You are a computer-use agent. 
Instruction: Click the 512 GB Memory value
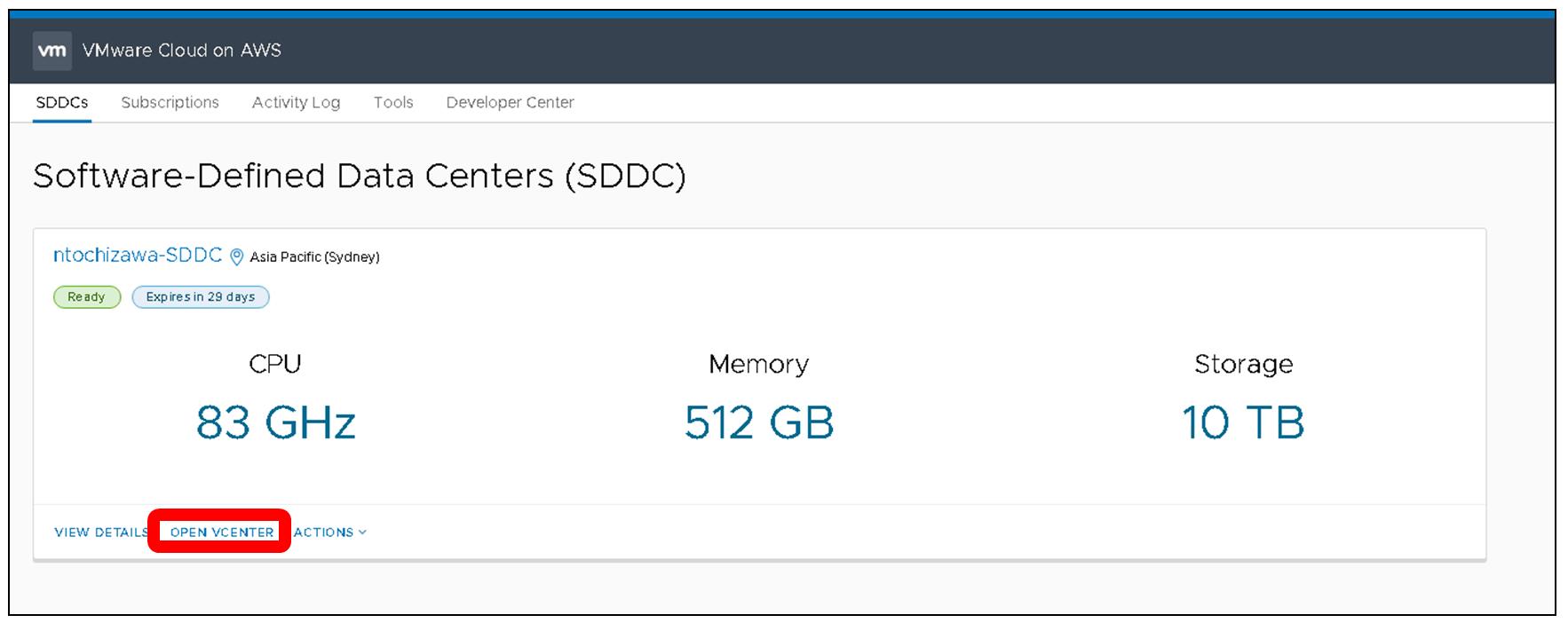coord(759,422)
